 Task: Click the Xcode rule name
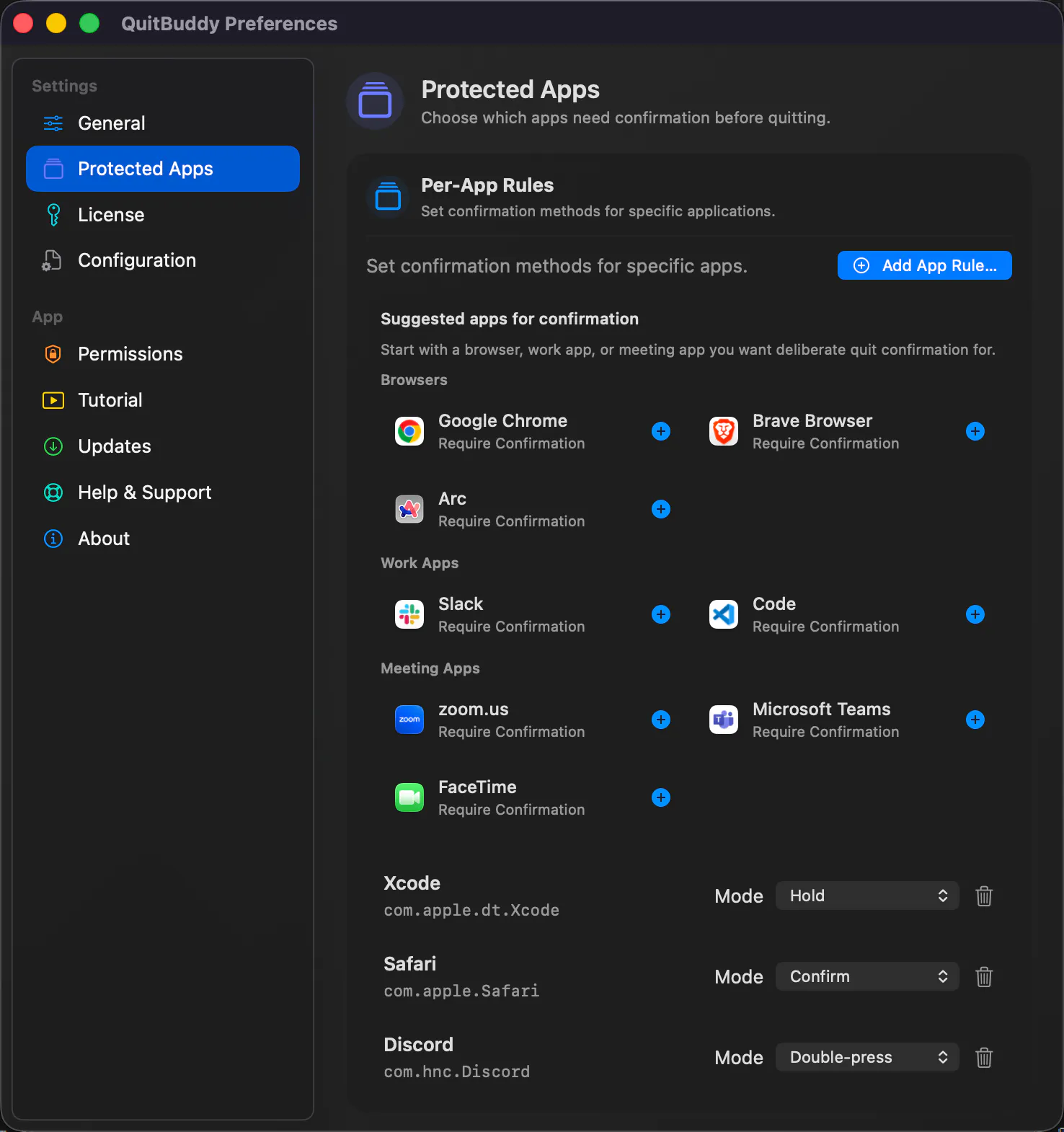click(x=412, y=883)
